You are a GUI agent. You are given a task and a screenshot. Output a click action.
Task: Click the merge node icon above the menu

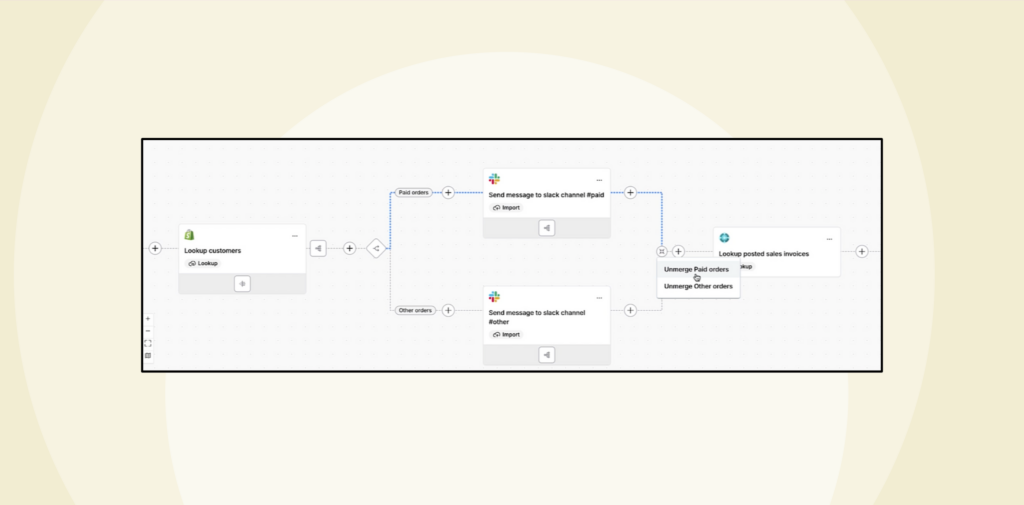pyautogui.click(x=661, y=252)
